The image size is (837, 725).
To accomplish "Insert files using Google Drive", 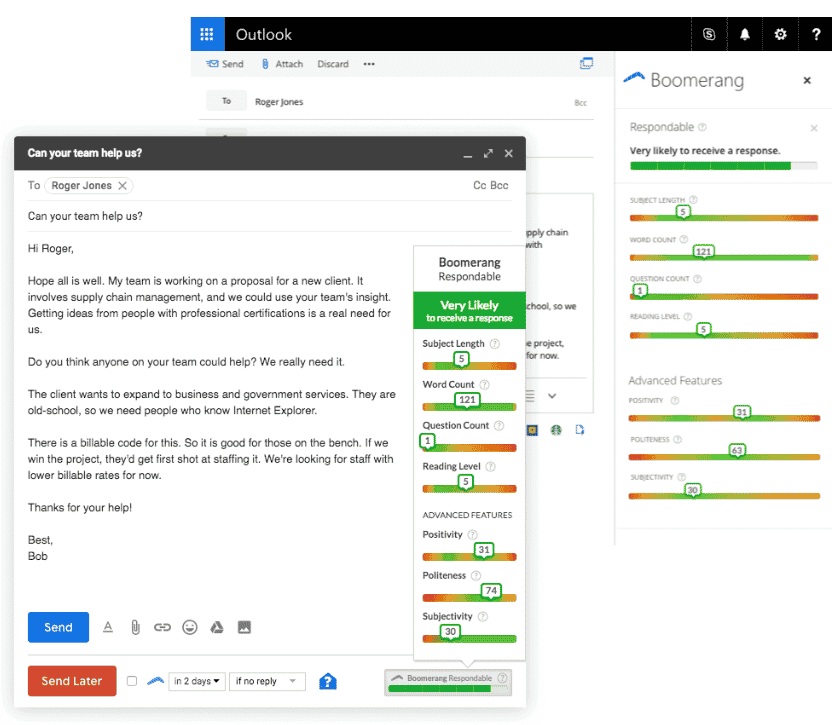I will pos(217,627).
